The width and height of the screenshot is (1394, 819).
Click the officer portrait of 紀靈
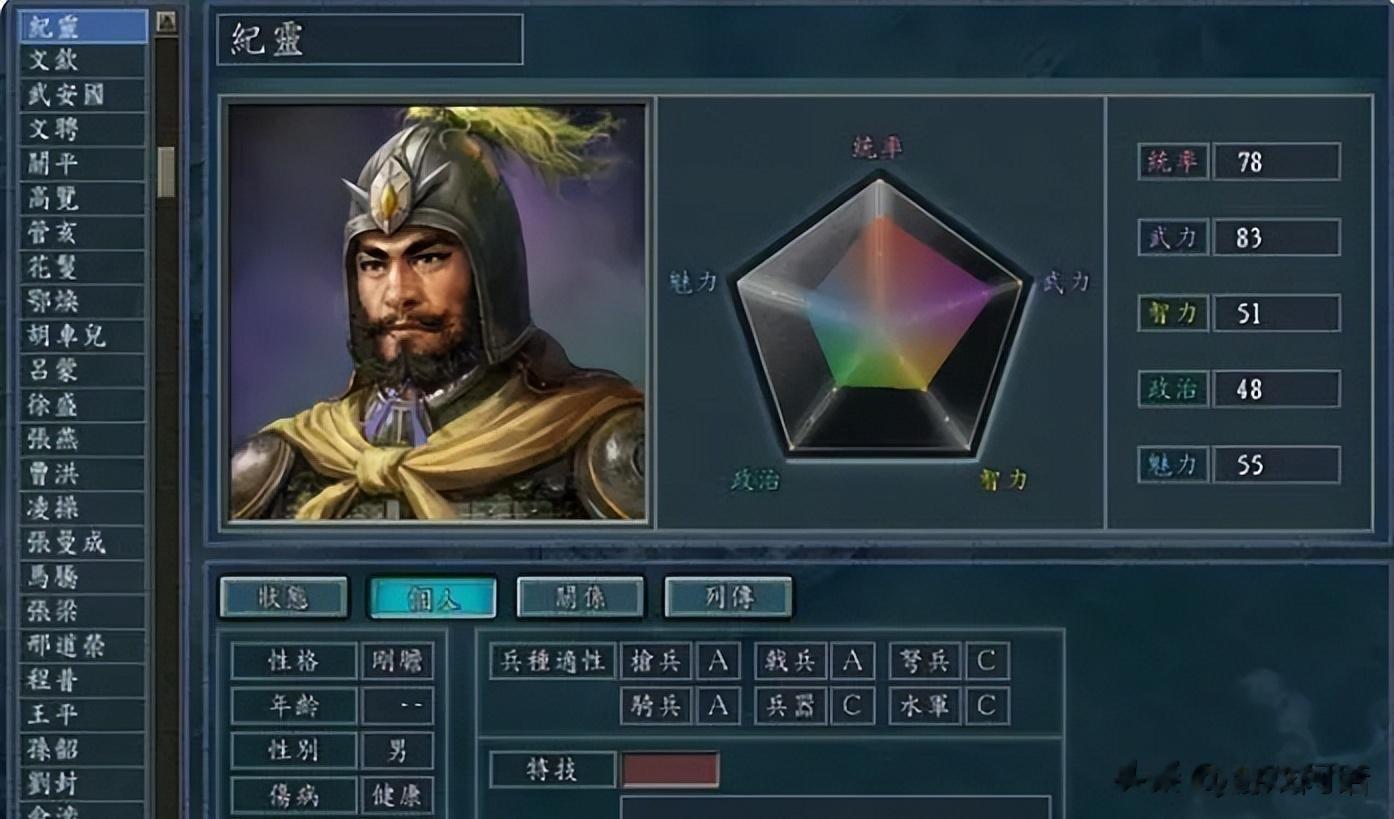pos(437,312)
